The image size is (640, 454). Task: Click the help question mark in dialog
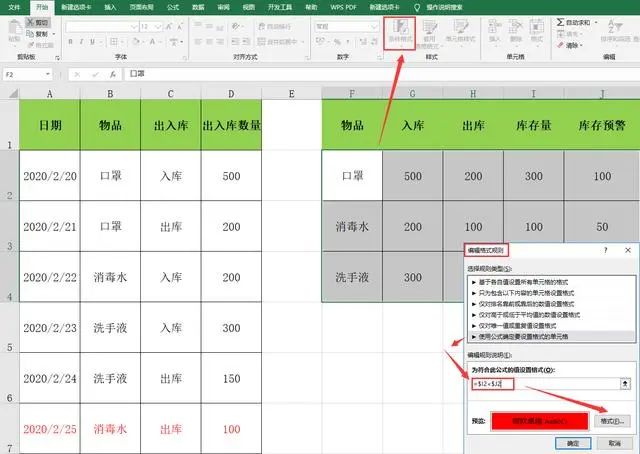(604, 248)
